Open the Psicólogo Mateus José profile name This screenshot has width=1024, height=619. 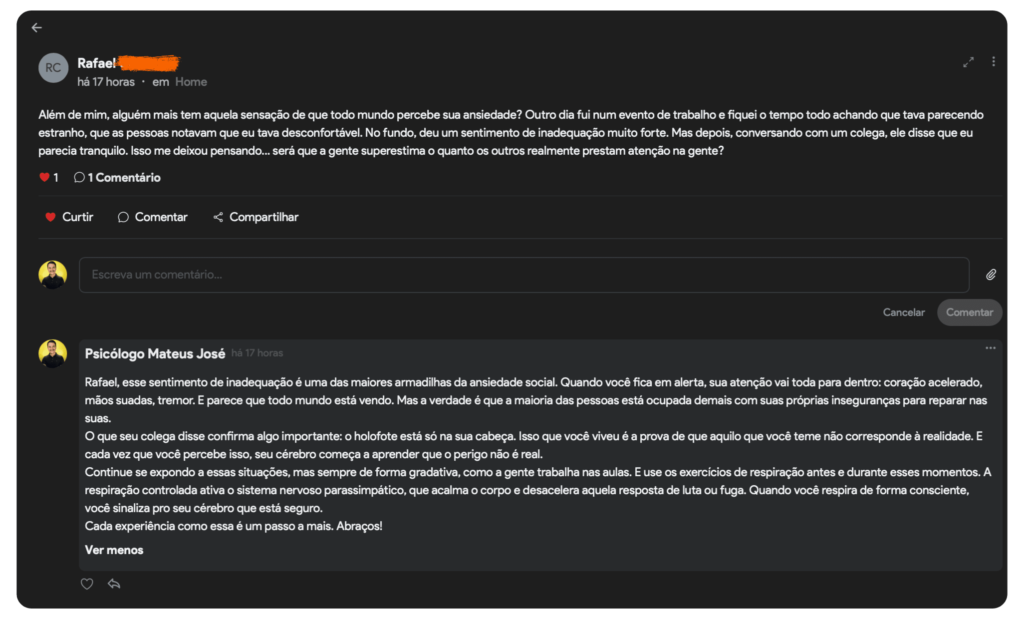click(155, 353)
